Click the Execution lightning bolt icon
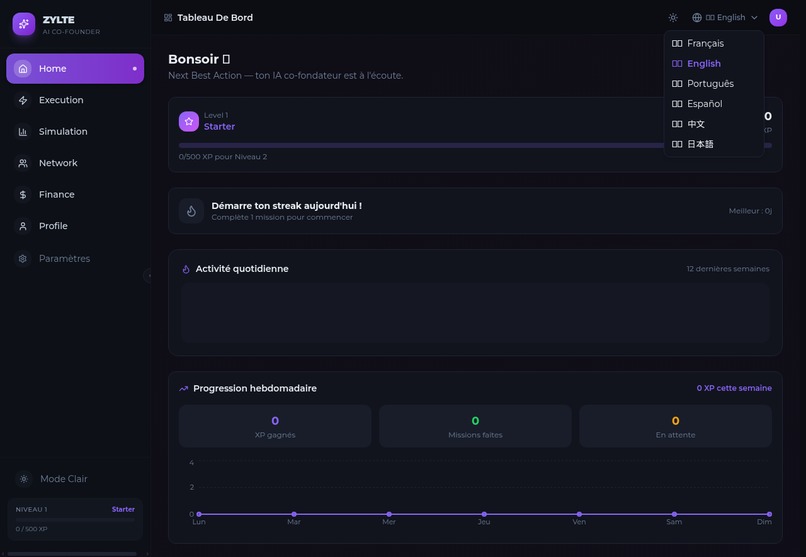This screenshot has width=806, height=557. click(x=23, y=100)
